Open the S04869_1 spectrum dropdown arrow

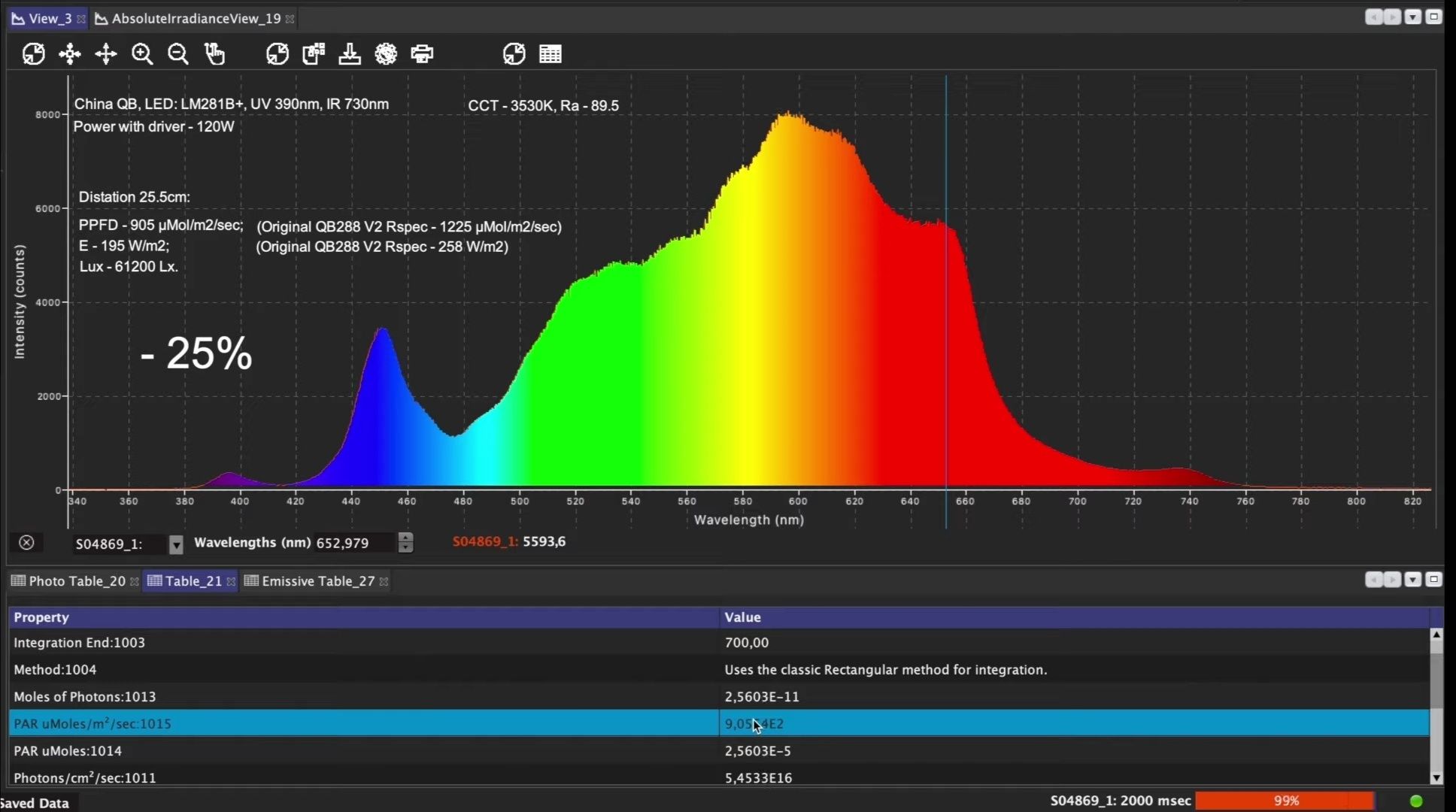click(176, 544)
